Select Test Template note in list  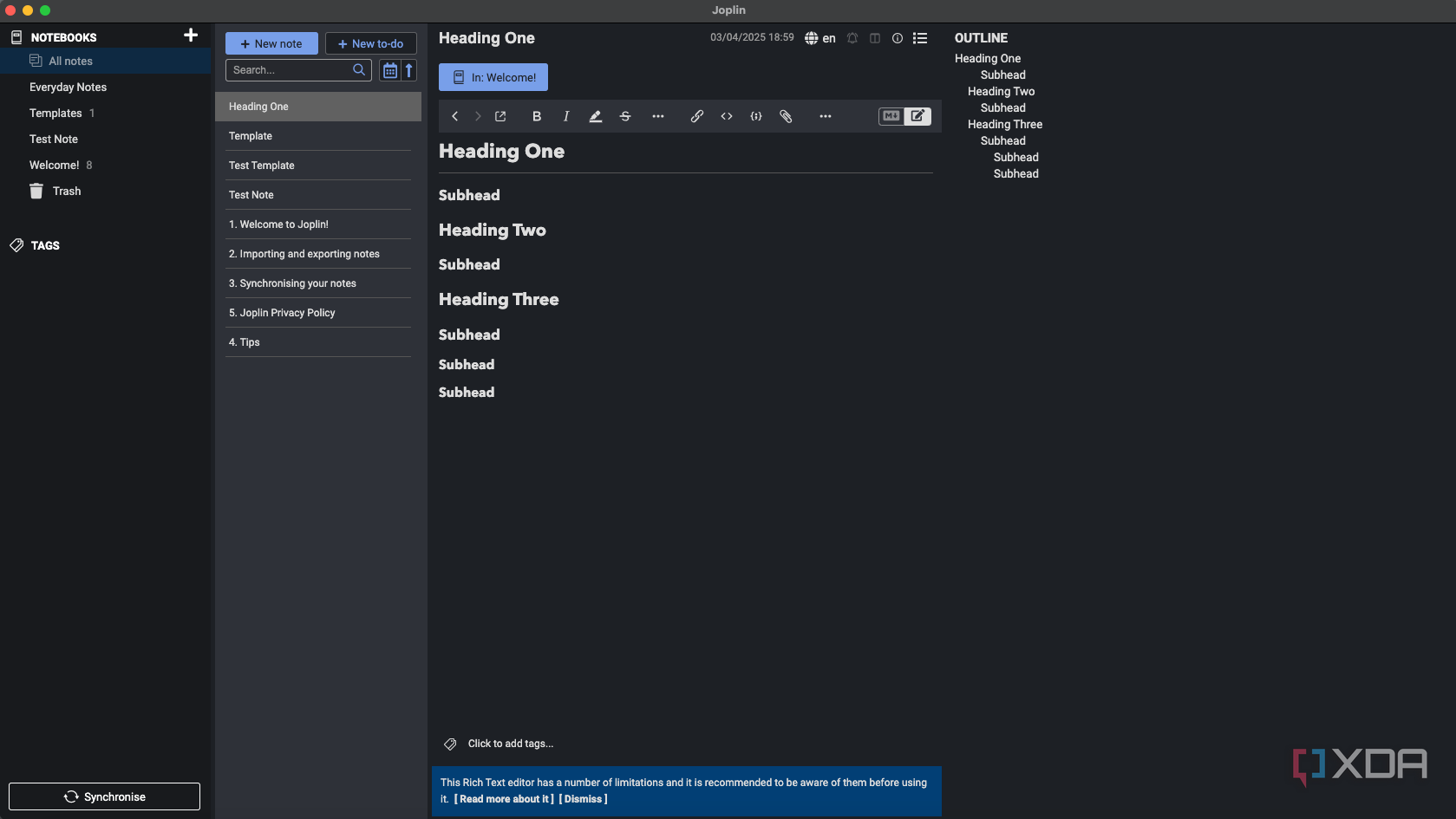318,166
